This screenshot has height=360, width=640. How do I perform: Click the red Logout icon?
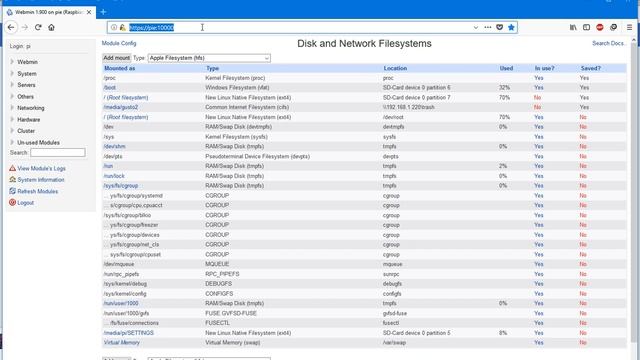coord(12,202)
